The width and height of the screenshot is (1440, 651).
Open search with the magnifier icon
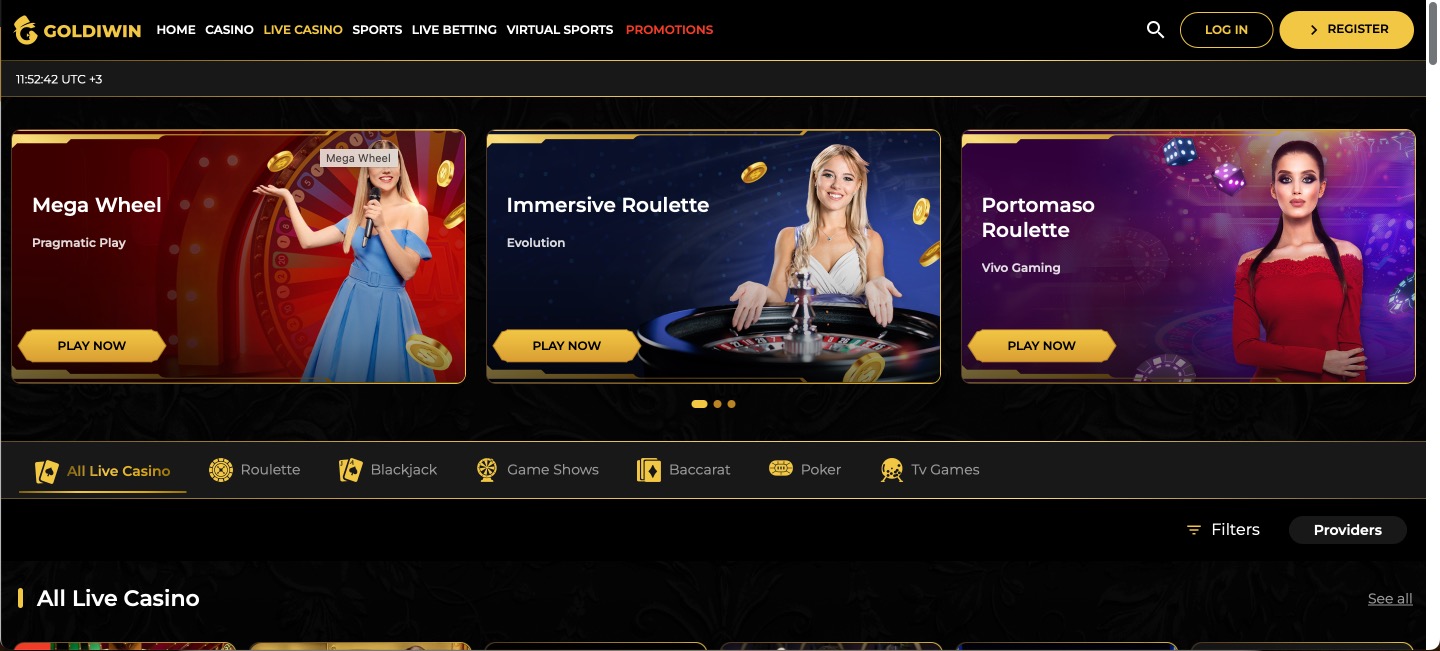[x=1155, y=30]
